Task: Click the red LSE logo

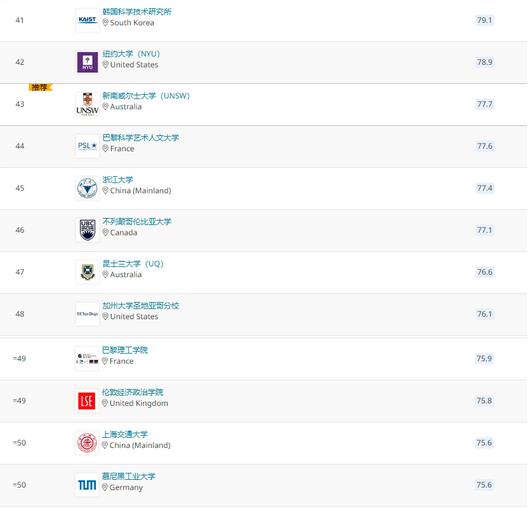Action: [x=87, y=401]
